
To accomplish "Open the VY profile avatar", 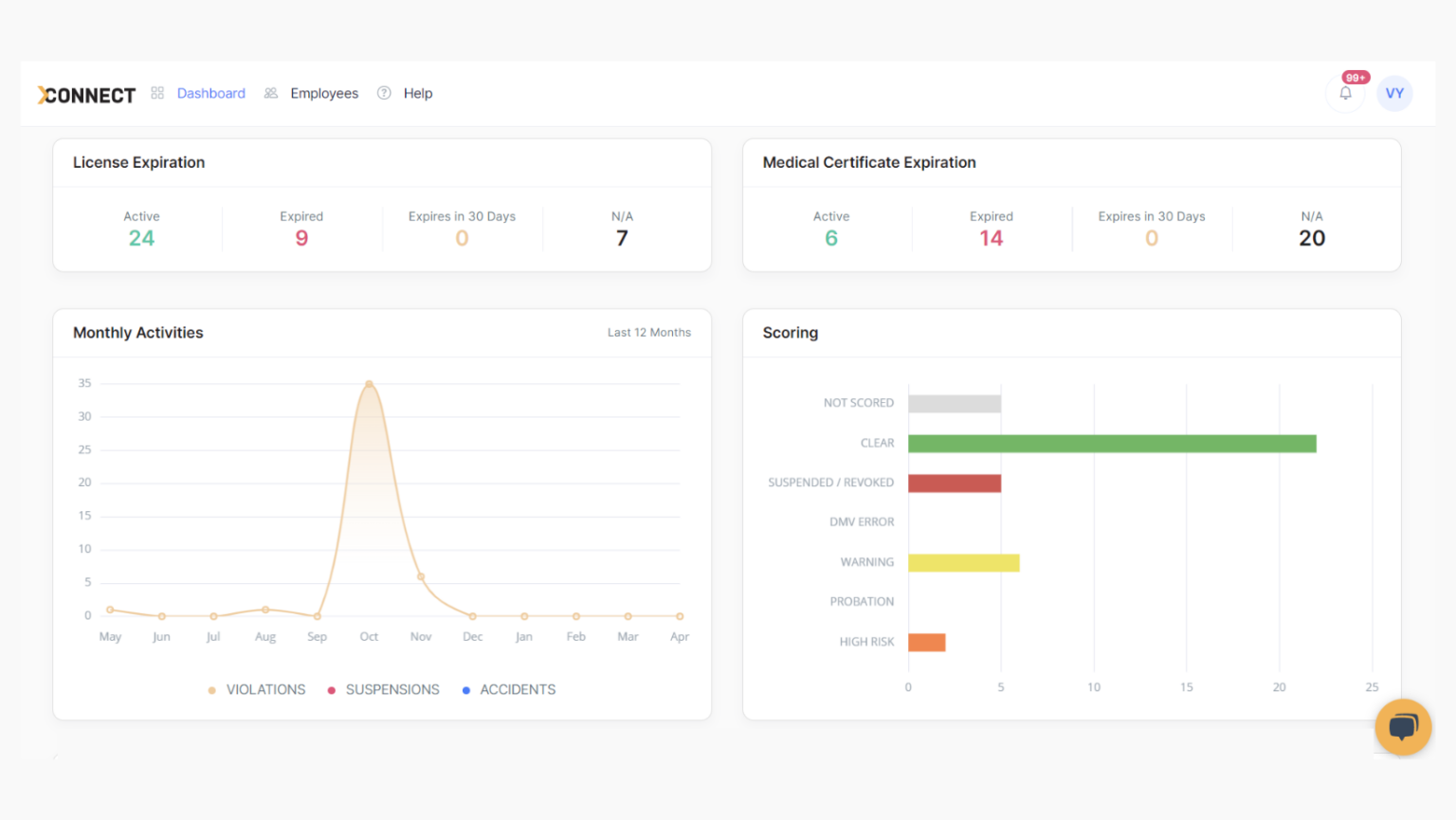I will [1394, 93].
